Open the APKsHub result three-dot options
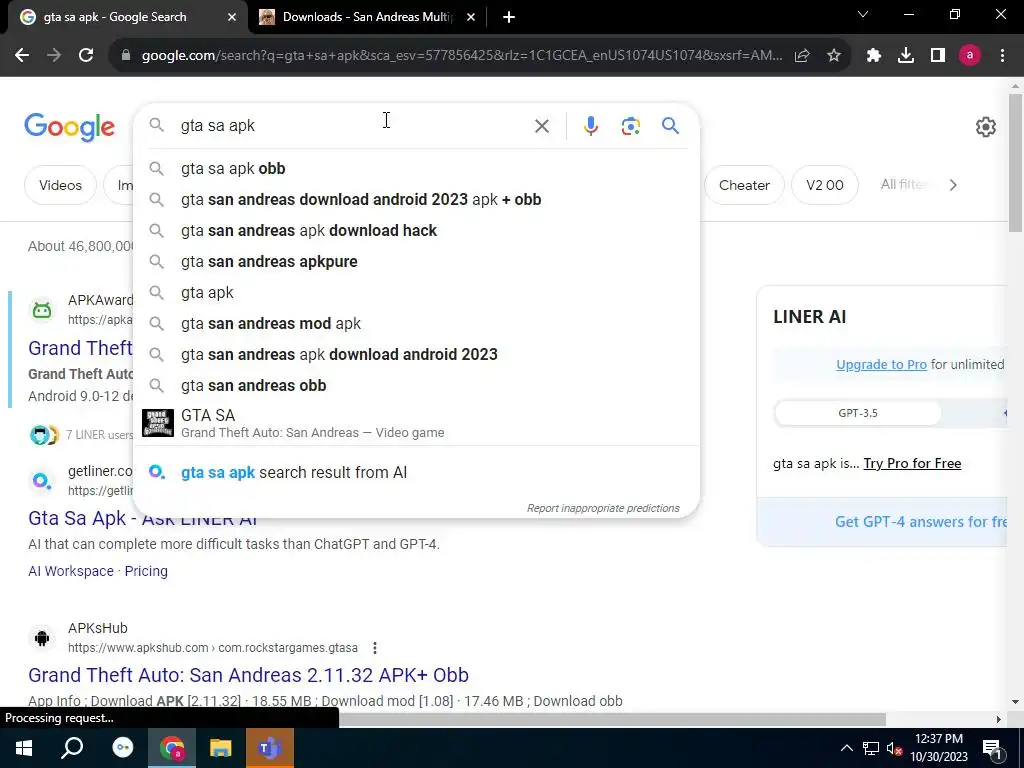Screen dimensions: 1024x768 (375, 648)
